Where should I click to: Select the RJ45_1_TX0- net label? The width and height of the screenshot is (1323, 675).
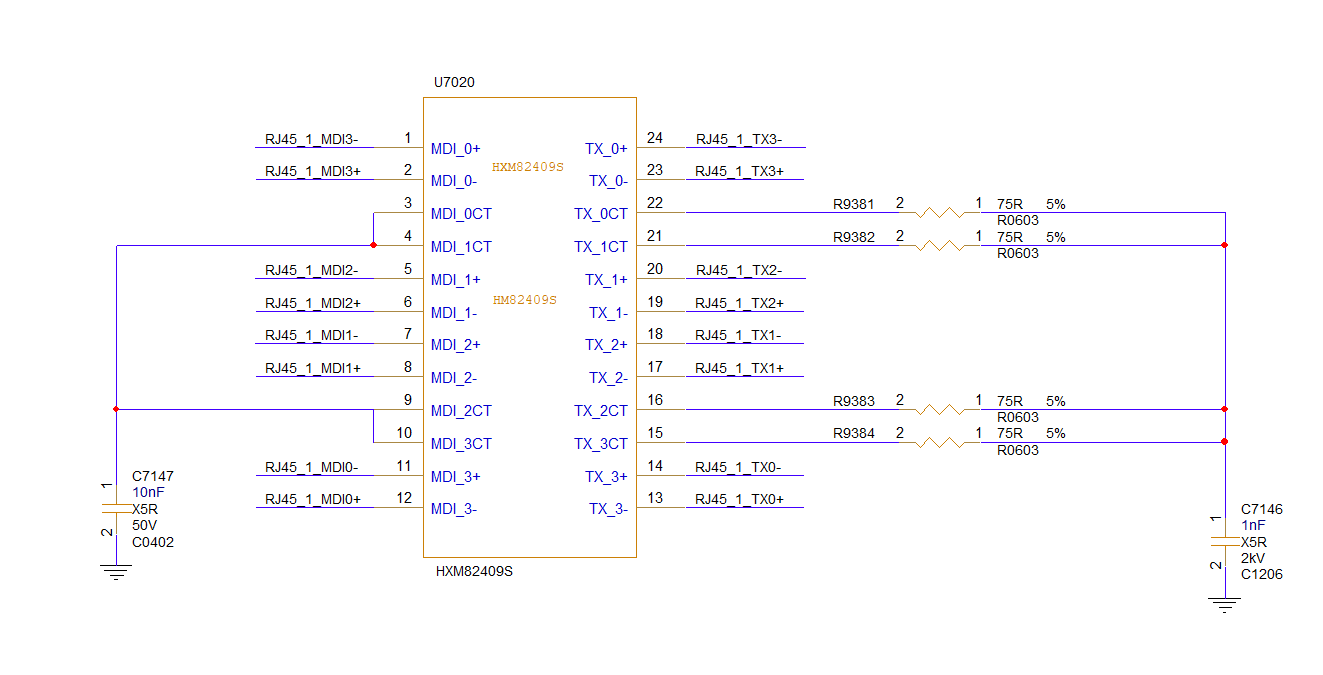coord(740,467)
